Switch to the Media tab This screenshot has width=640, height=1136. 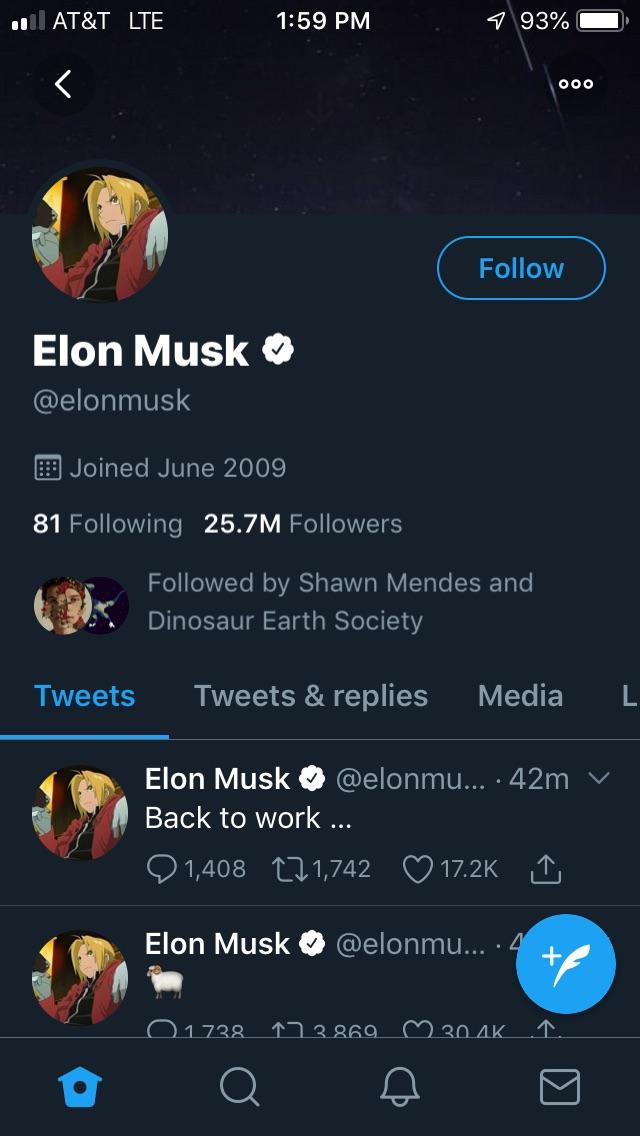point(520,696)
